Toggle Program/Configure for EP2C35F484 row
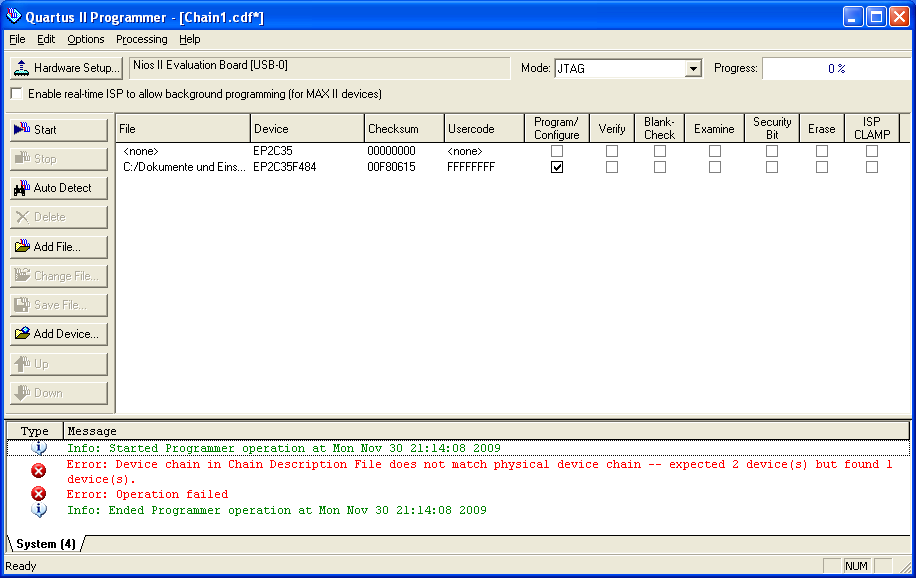 (557, 167)
